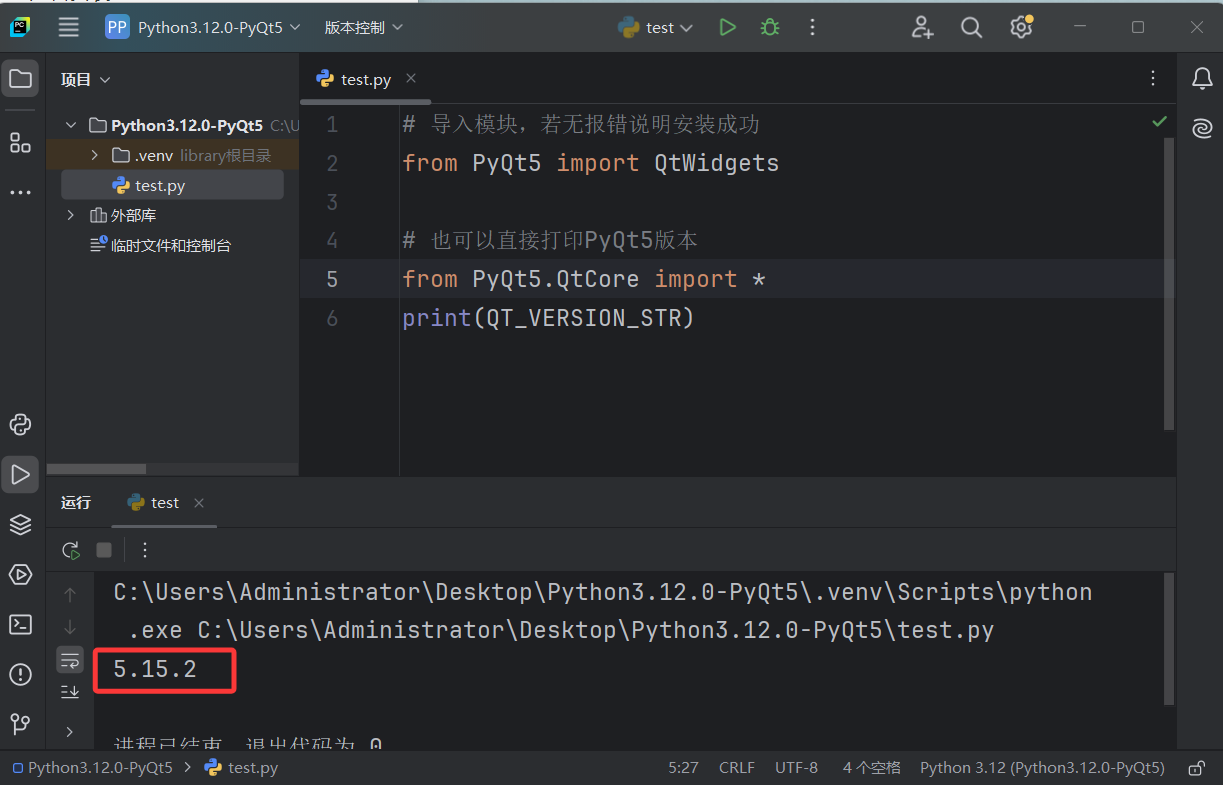This screenshot has height=785, width=1223.
Task: Jump up the stack trace arrow
Action: tap(70, 595)
